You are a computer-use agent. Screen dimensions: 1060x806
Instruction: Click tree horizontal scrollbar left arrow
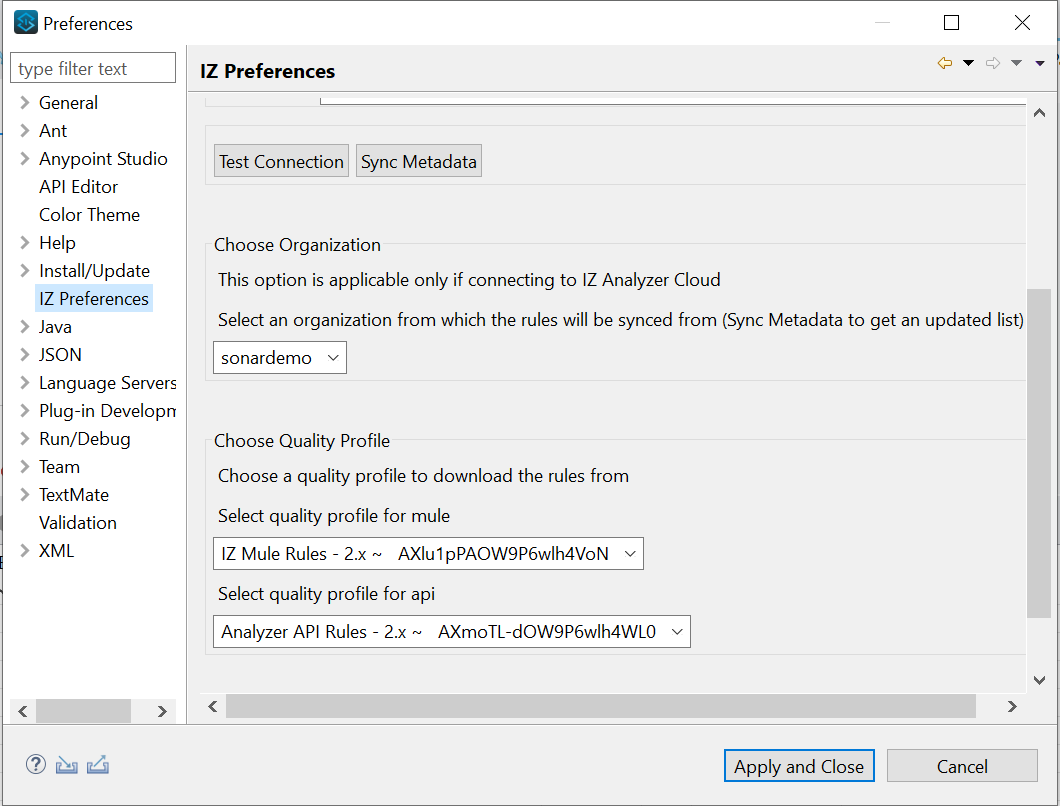23,711
